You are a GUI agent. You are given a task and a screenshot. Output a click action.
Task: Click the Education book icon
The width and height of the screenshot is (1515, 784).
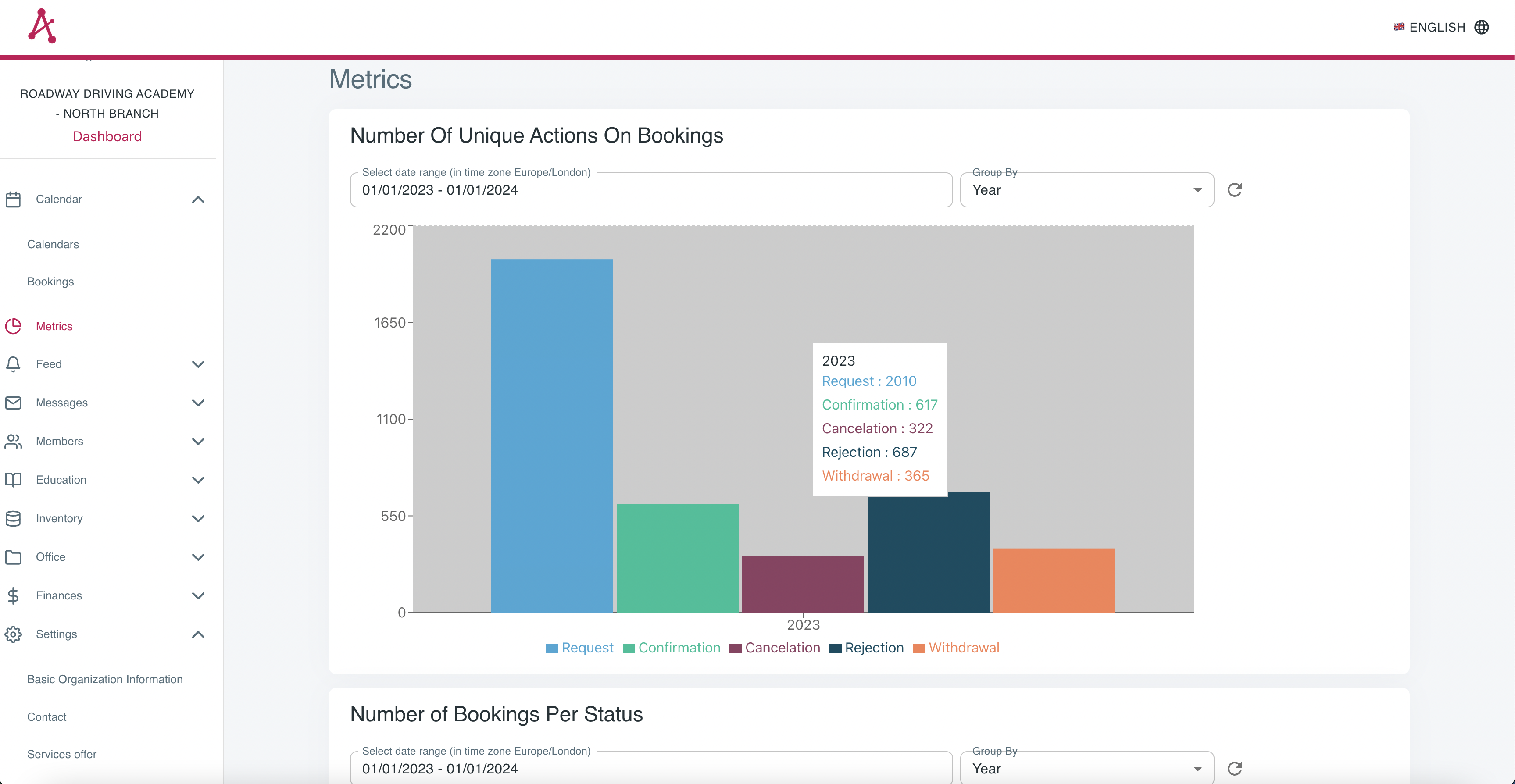tap(14, 480)
